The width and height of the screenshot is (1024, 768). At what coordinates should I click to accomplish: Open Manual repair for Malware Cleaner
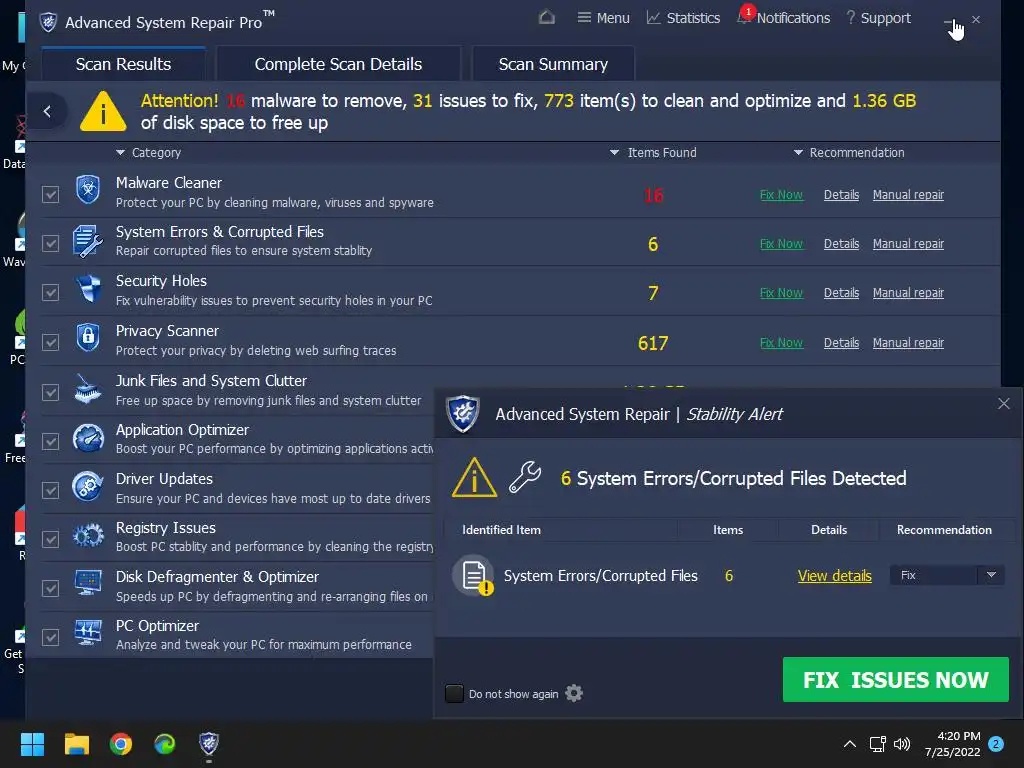[x=908, y=195]
